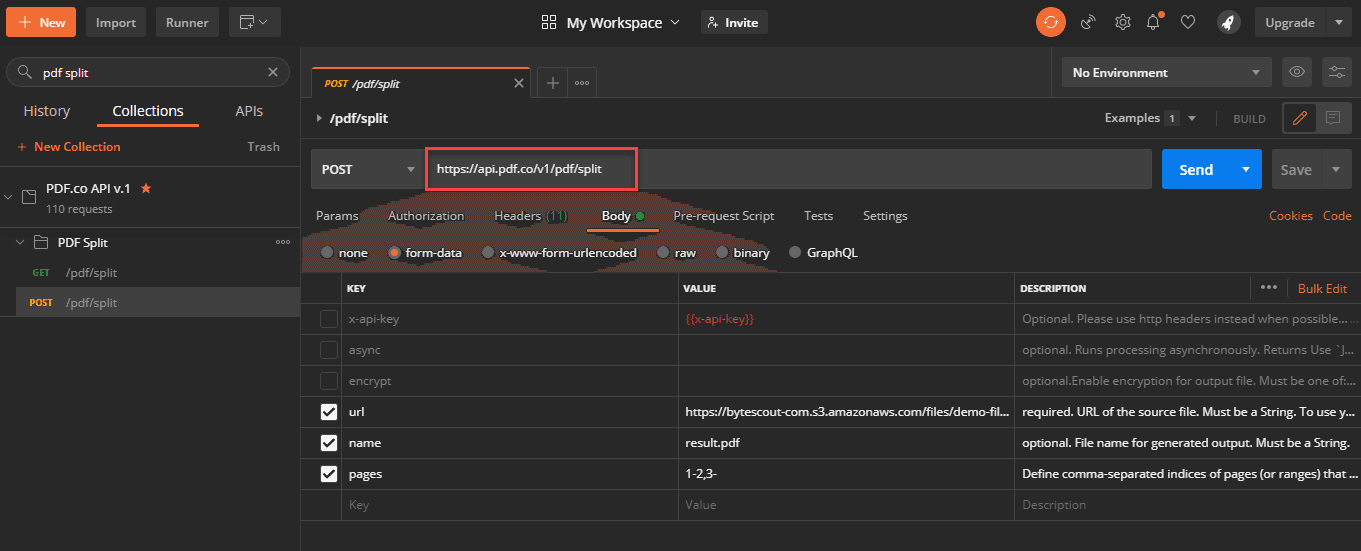The image size is (1361, 551).
Task: Enable the x-api-key row checkbox
Action: click(328, 319)
